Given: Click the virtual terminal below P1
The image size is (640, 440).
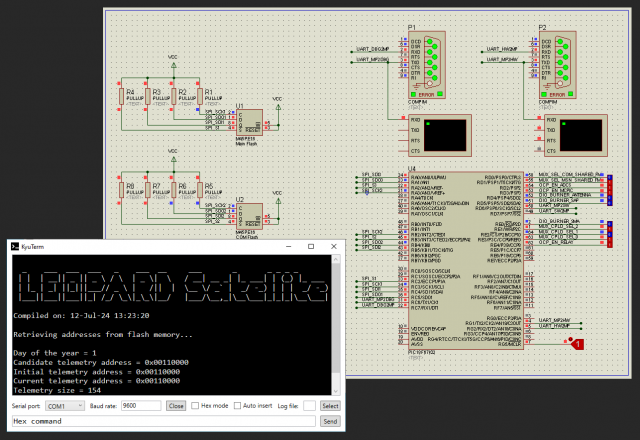Looking at the screenshot, I should pos(440,136).
